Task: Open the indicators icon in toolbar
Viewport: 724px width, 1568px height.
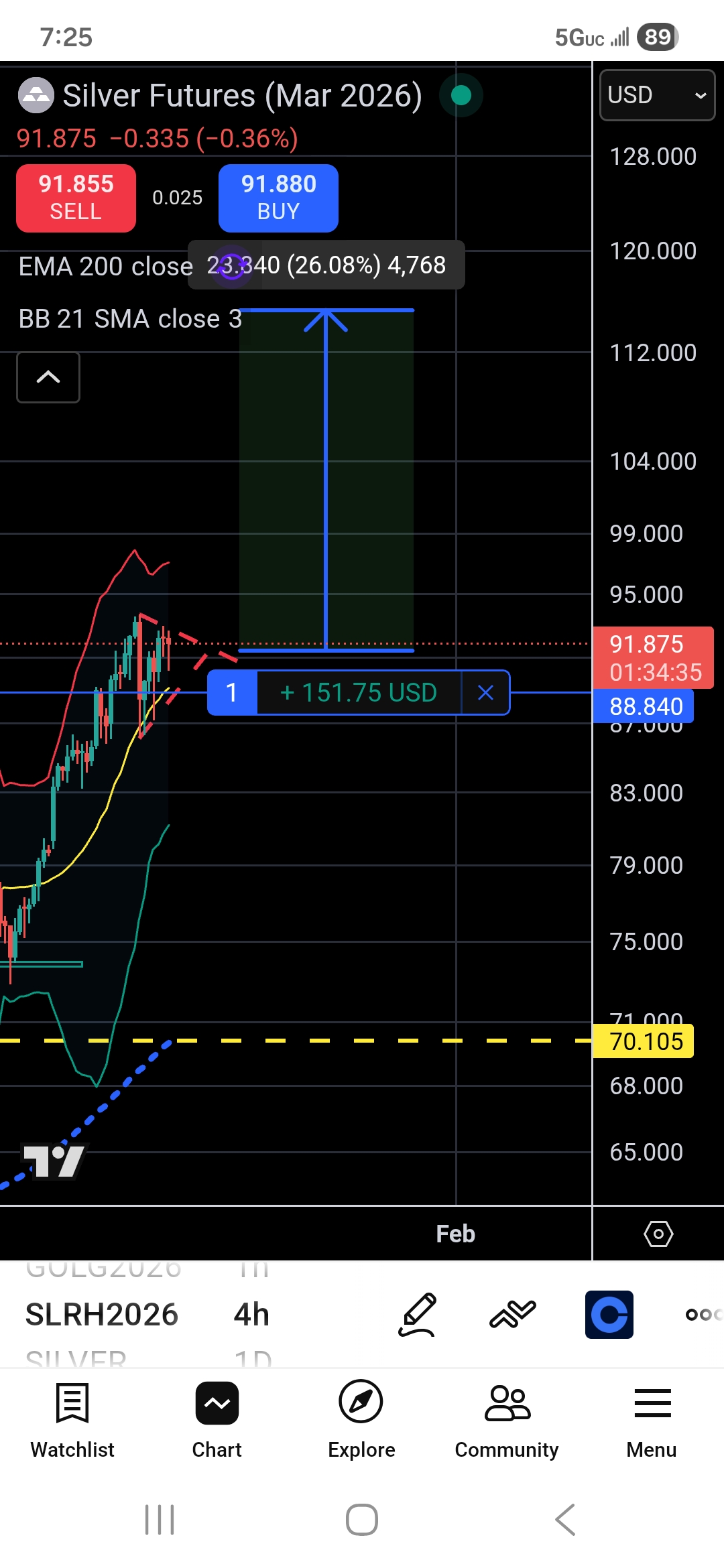Action: click(513, 1315)
